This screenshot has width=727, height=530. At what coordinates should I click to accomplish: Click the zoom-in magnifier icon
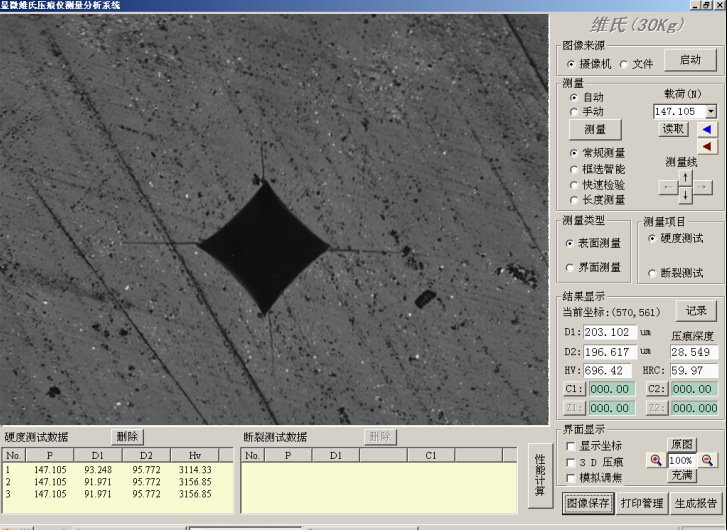point(656,460)
